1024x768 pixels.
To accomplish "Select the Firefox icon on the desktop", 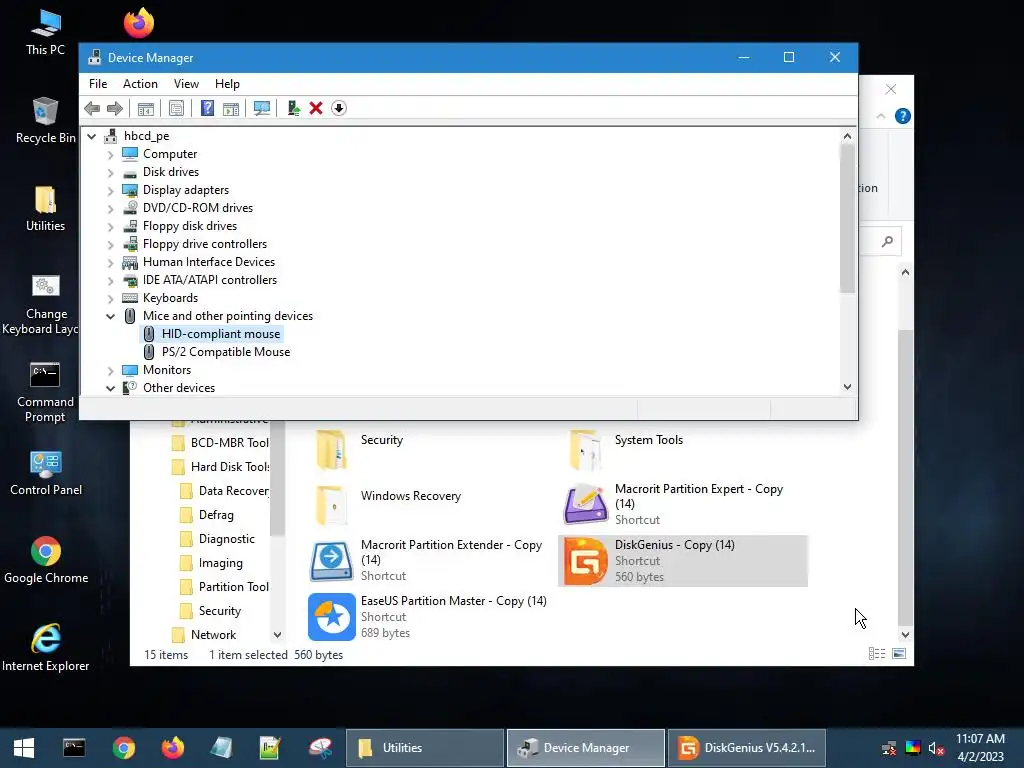I will pos(139,23).
